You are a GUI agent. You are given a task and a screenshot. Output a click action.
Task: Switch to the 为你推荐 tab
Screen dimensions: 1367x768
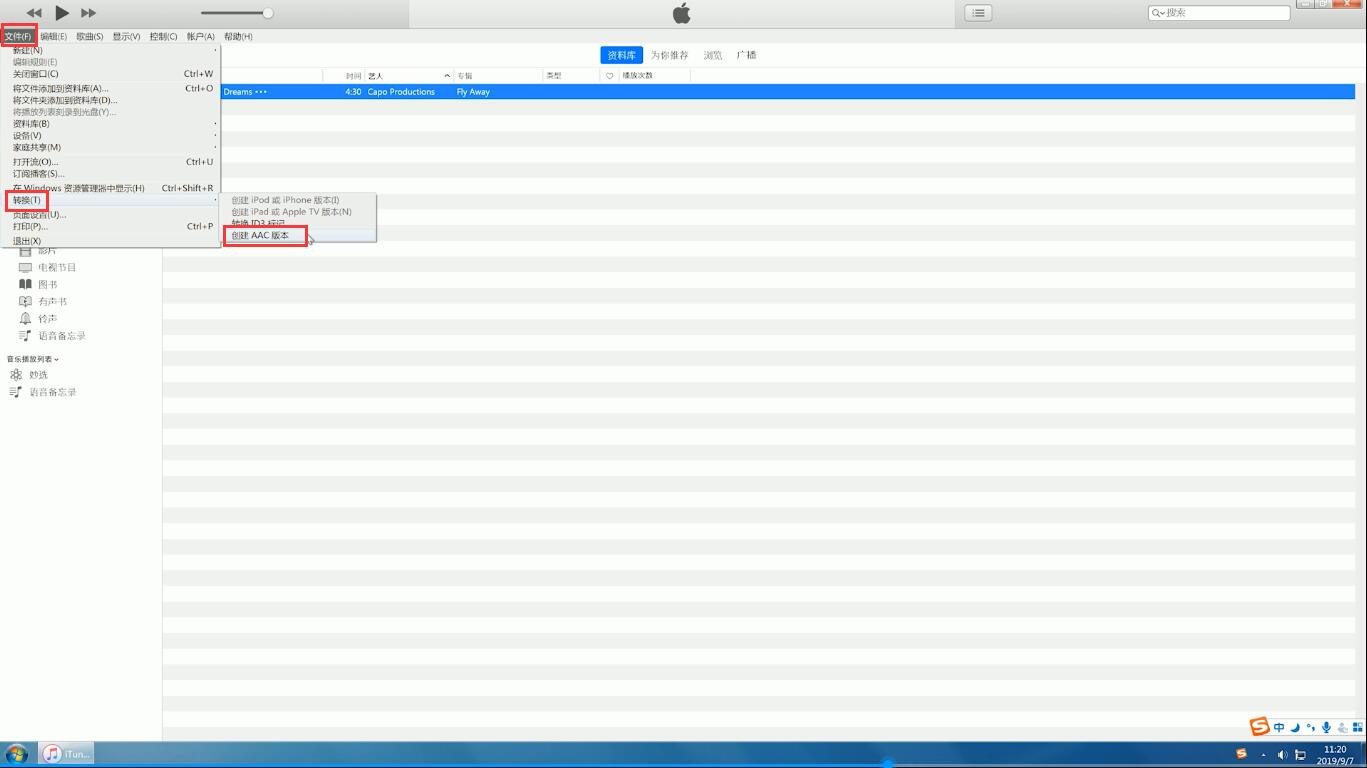pyautogui.click(x=669, y=55)
